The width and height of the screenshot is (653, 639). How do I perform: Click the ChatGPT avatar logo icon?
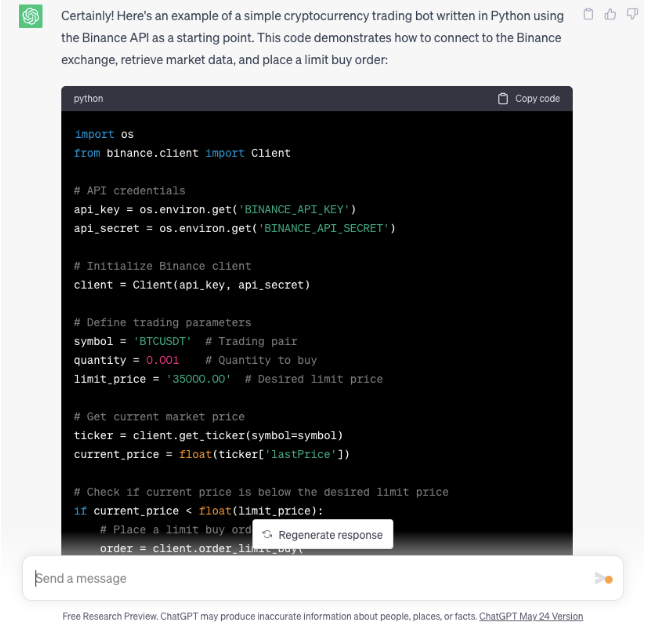[31, 17]
